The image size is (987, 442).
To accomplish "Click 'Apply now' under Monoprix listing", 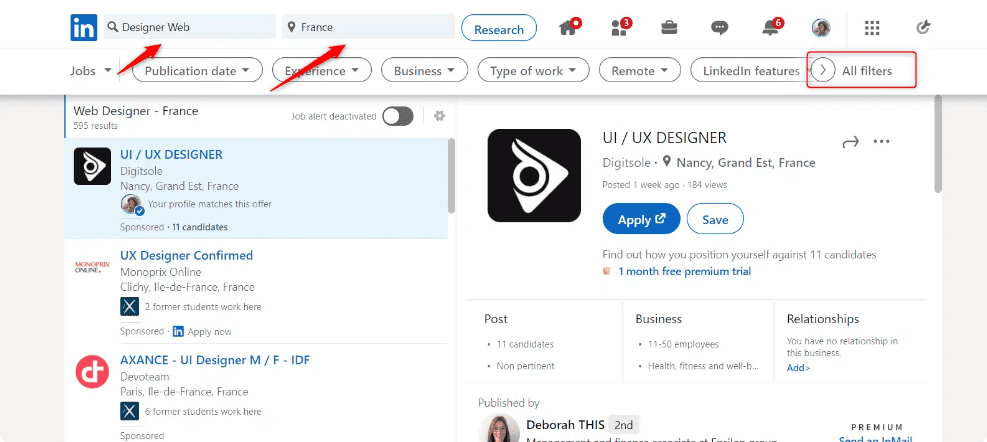I will pyautogui.click(x=210, y=332).
